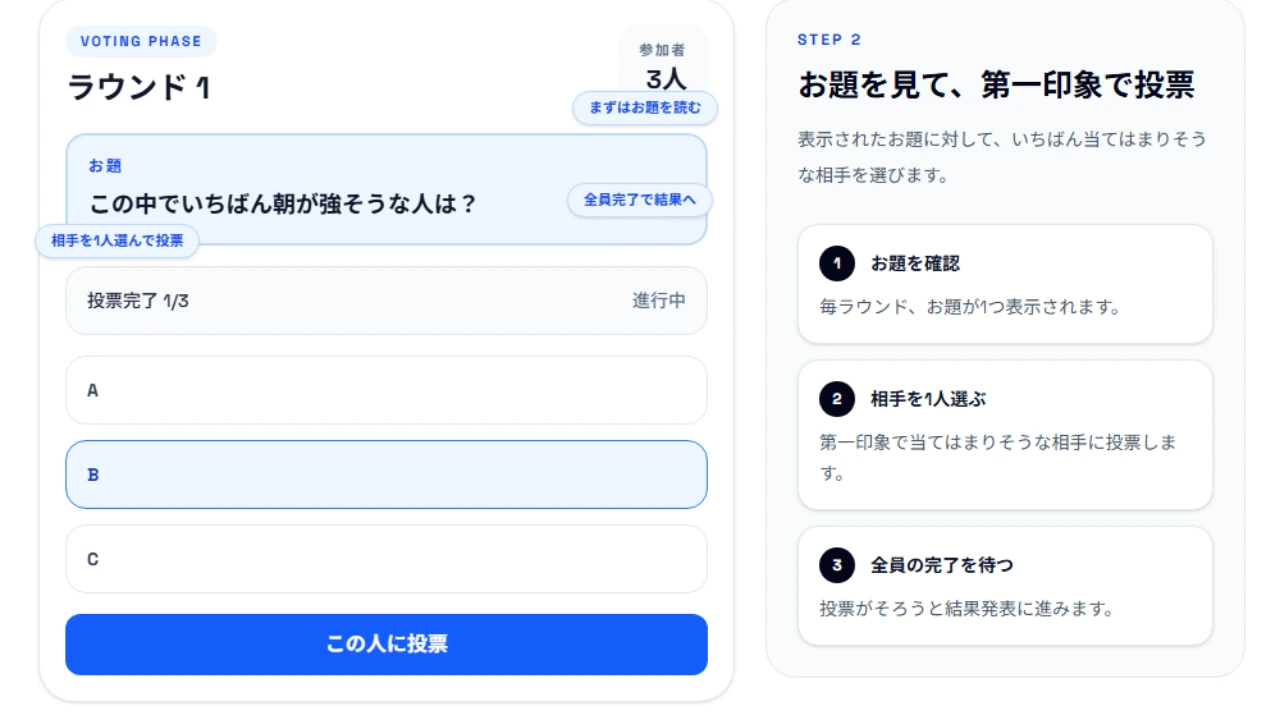Open the お題を確認 instruction card

pos(1005,285)
